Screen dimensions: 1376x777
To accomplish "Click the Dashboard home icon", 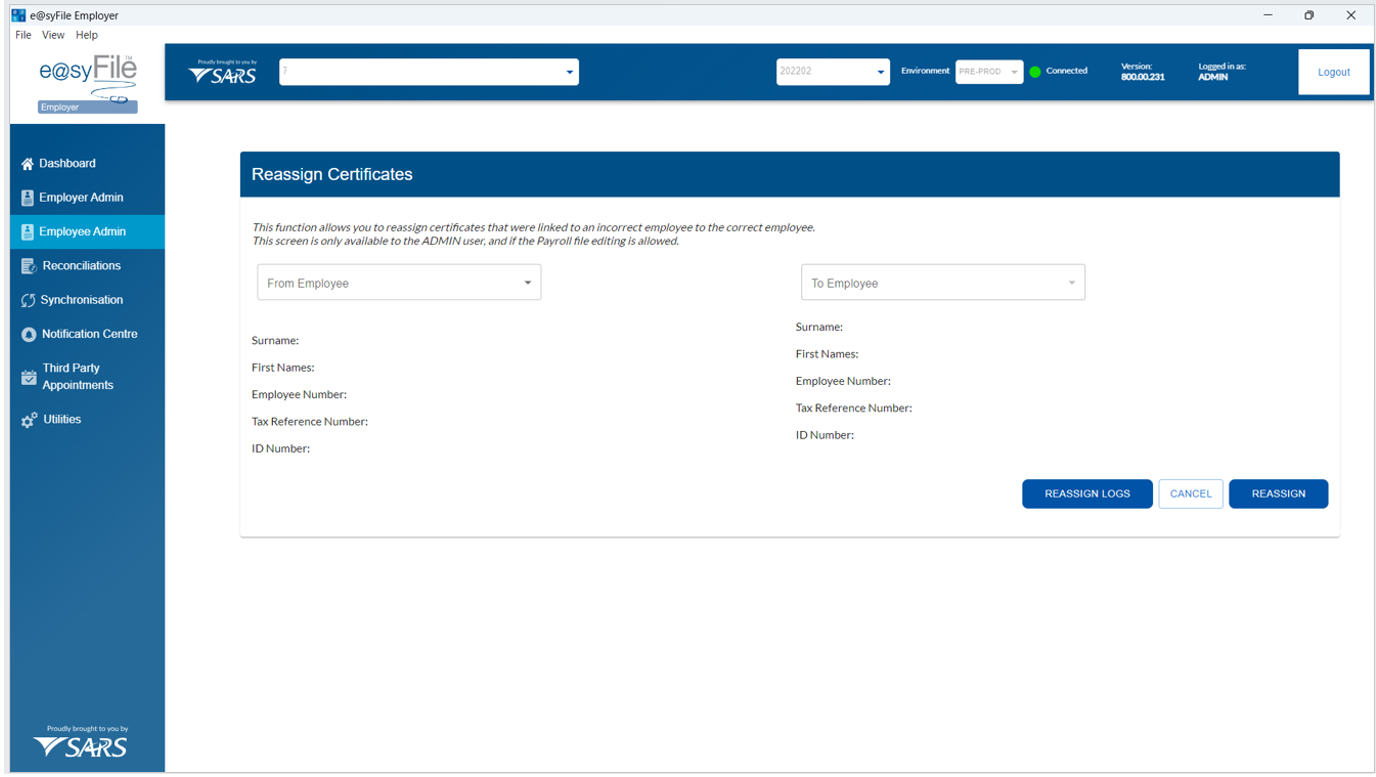I will [28, 164].
